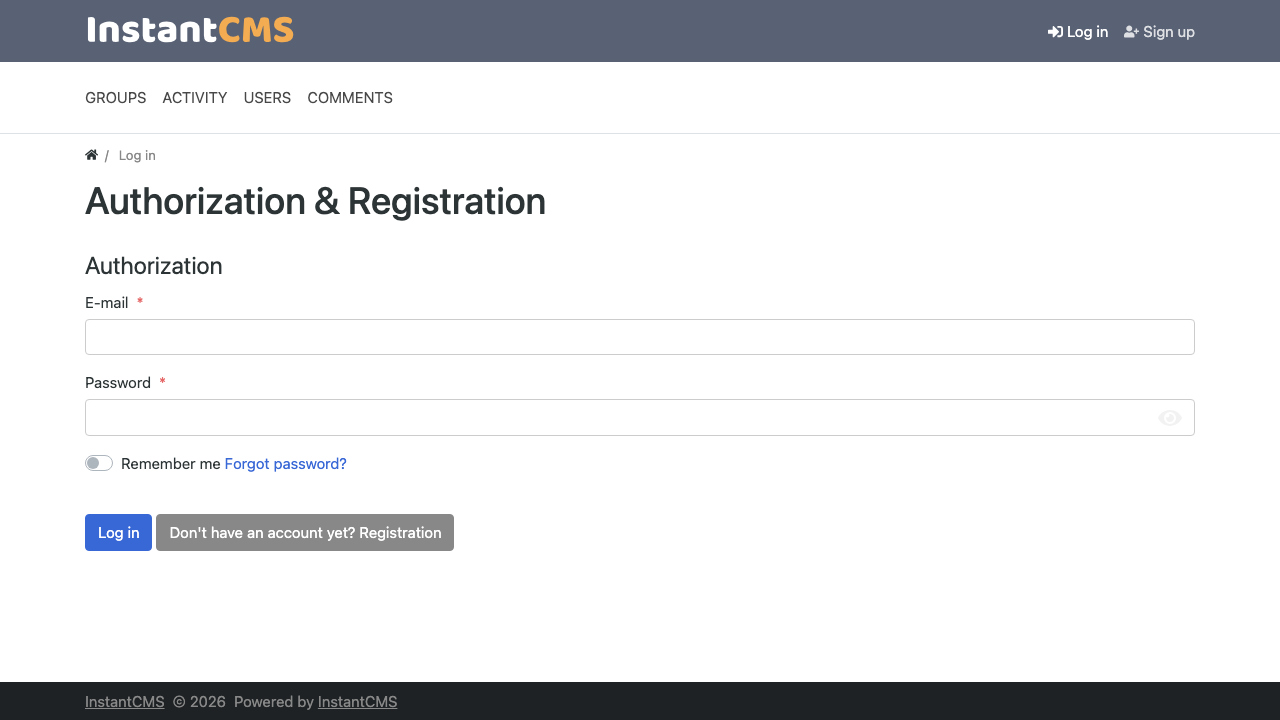Click the Log in breadcrumb item
This screenshot has height=720, width=1280.
click(x=137, y=155)
